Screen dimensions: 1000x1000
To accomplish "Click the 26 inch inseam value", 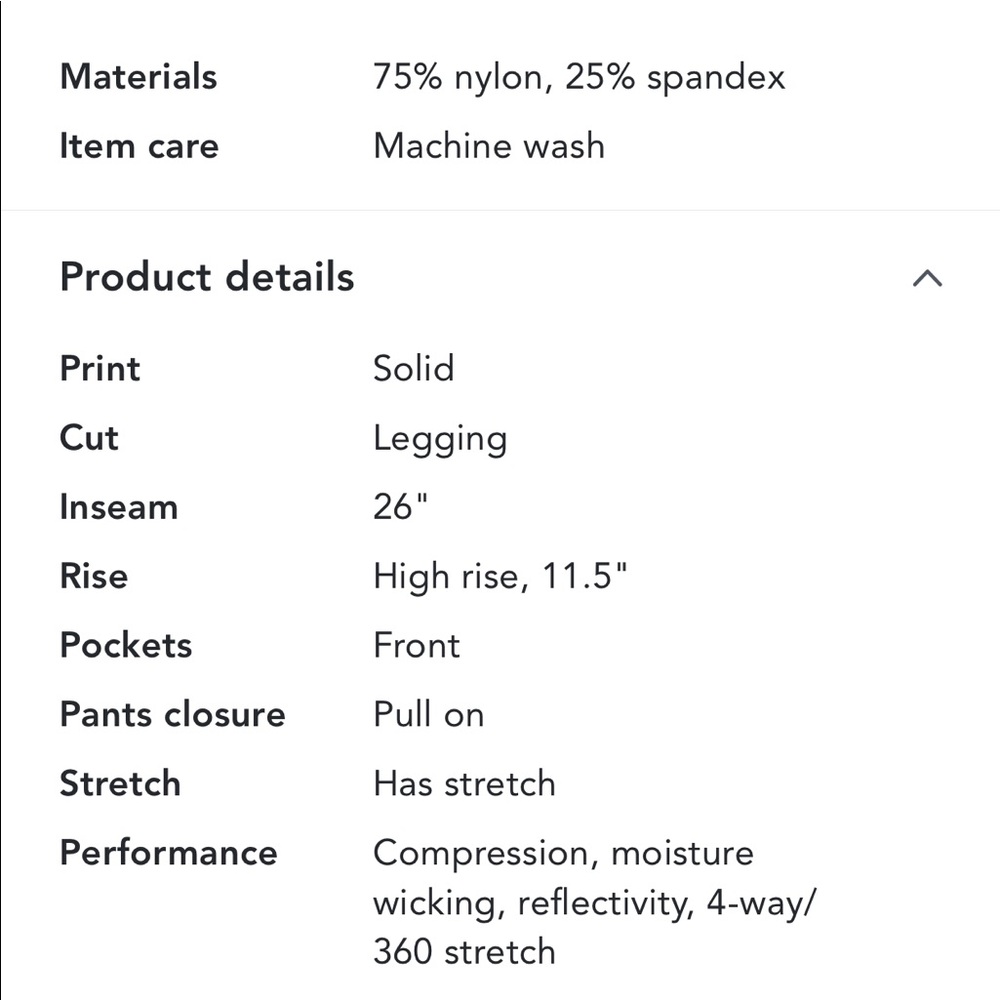I will (x=400, y=507).
